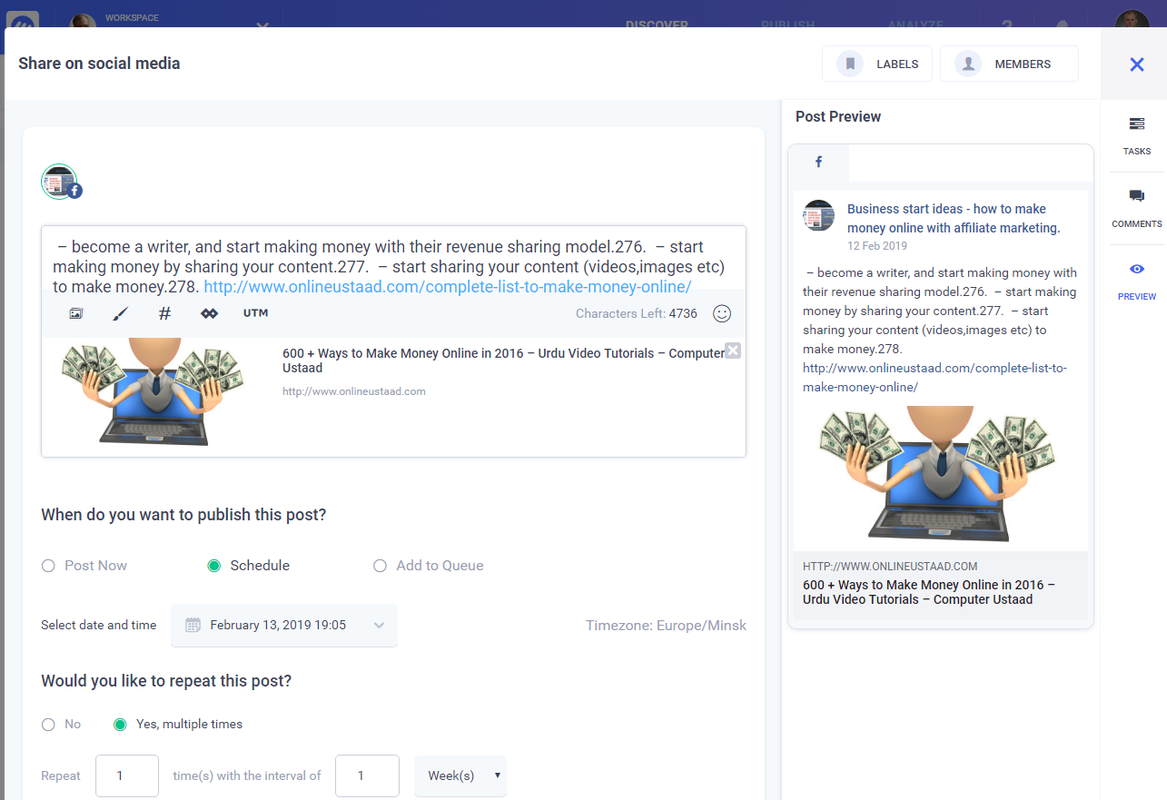Click the preview card title '600 + Ways to Make Money Online'
This screenshot has height=800, width=1167.
click(928, 592)
